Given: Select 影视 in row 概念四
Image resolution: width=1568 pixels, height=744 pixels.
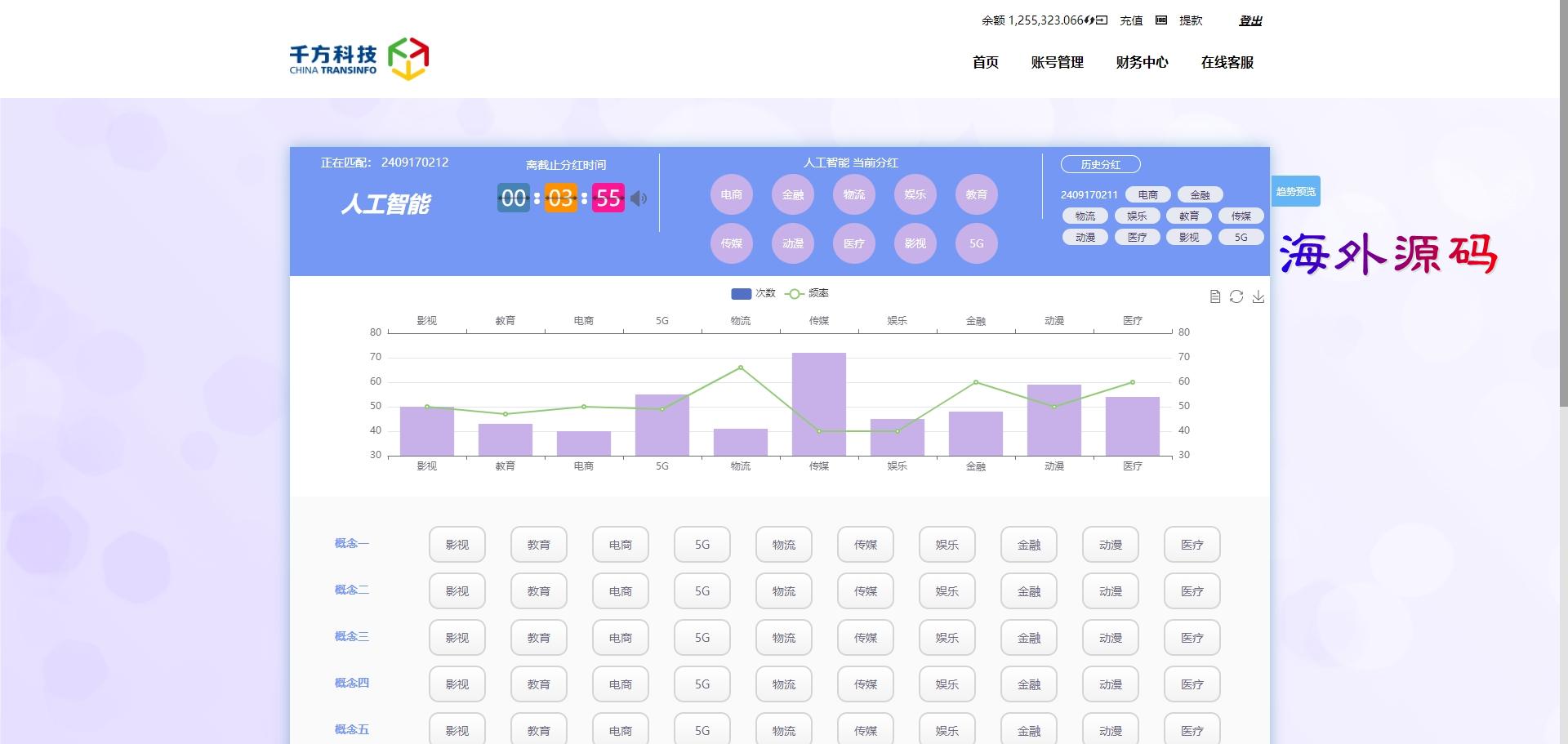Looking at the screenshot, I should [457, 684].
